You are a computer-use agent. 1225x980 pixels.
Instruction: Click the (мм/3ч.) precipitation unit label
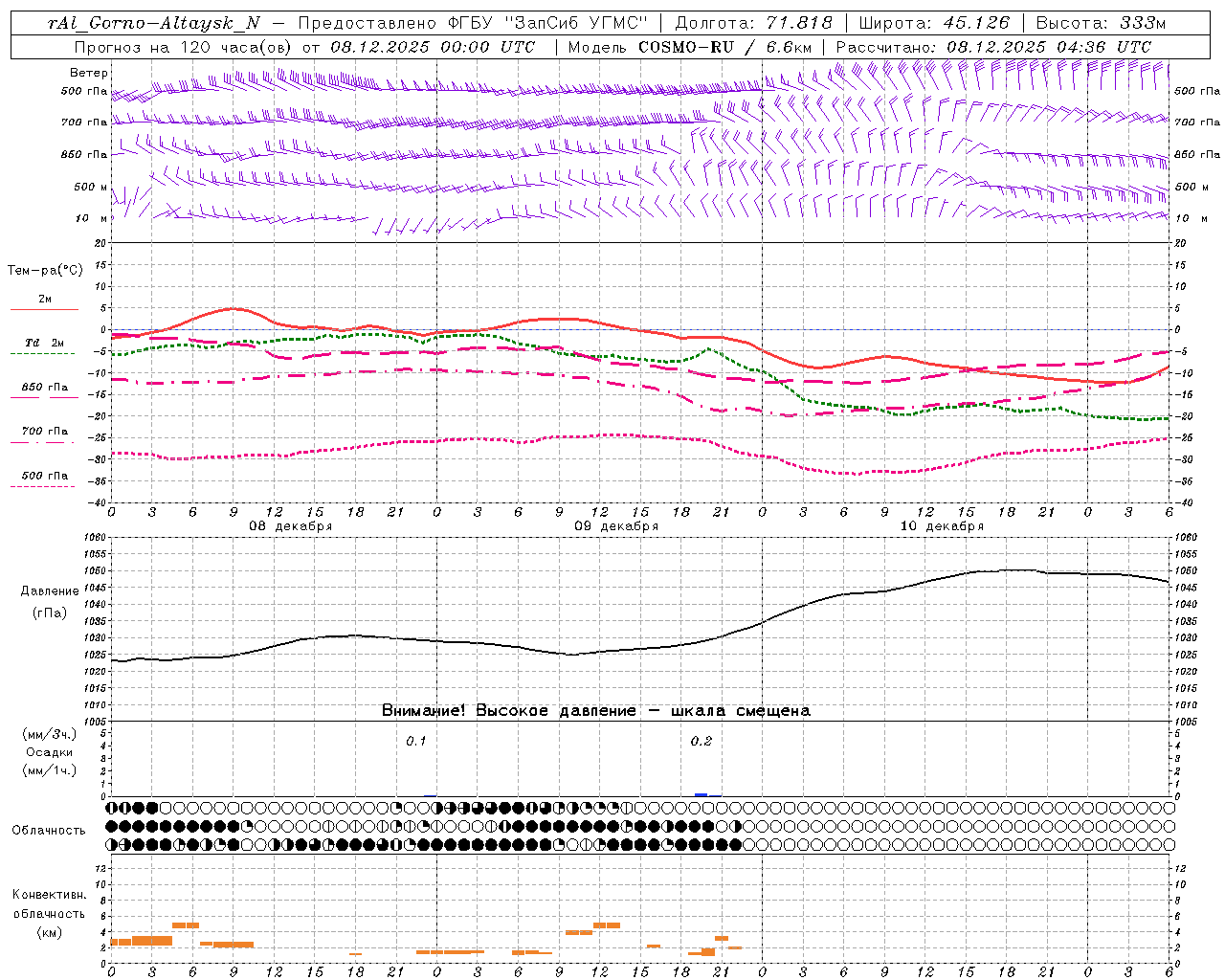tap(50, 734)
